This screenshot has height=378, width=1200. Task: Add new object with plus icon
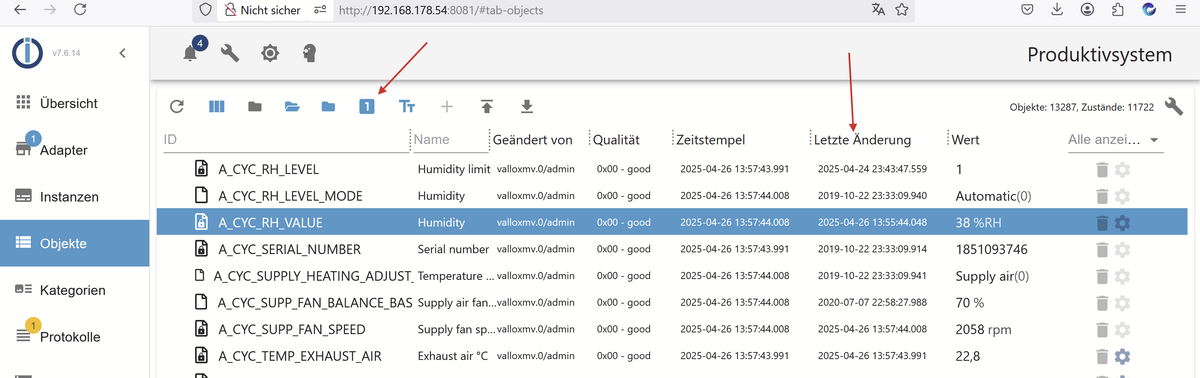pos(446,106)
